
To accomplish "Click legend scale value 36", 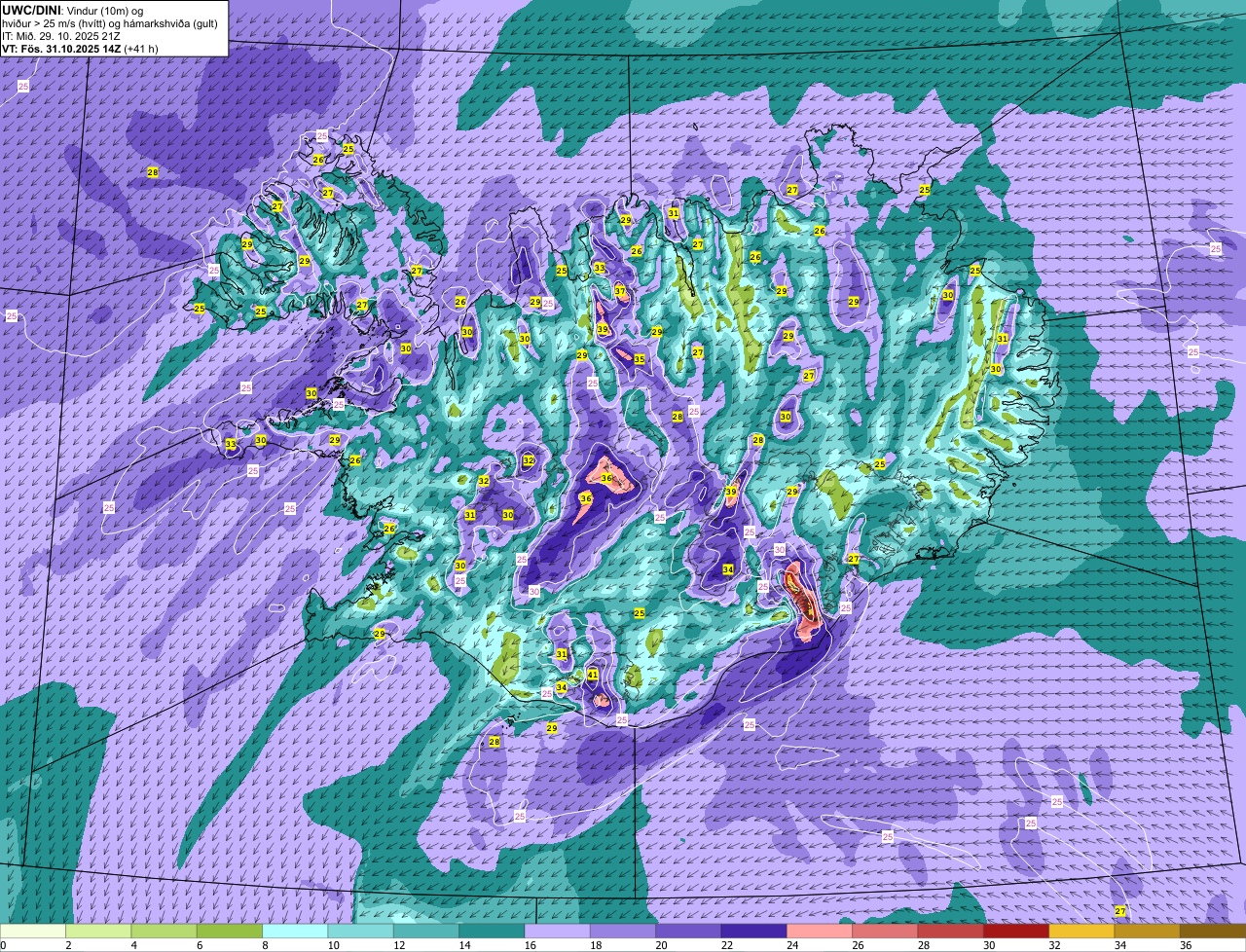I will [1186, 945].
